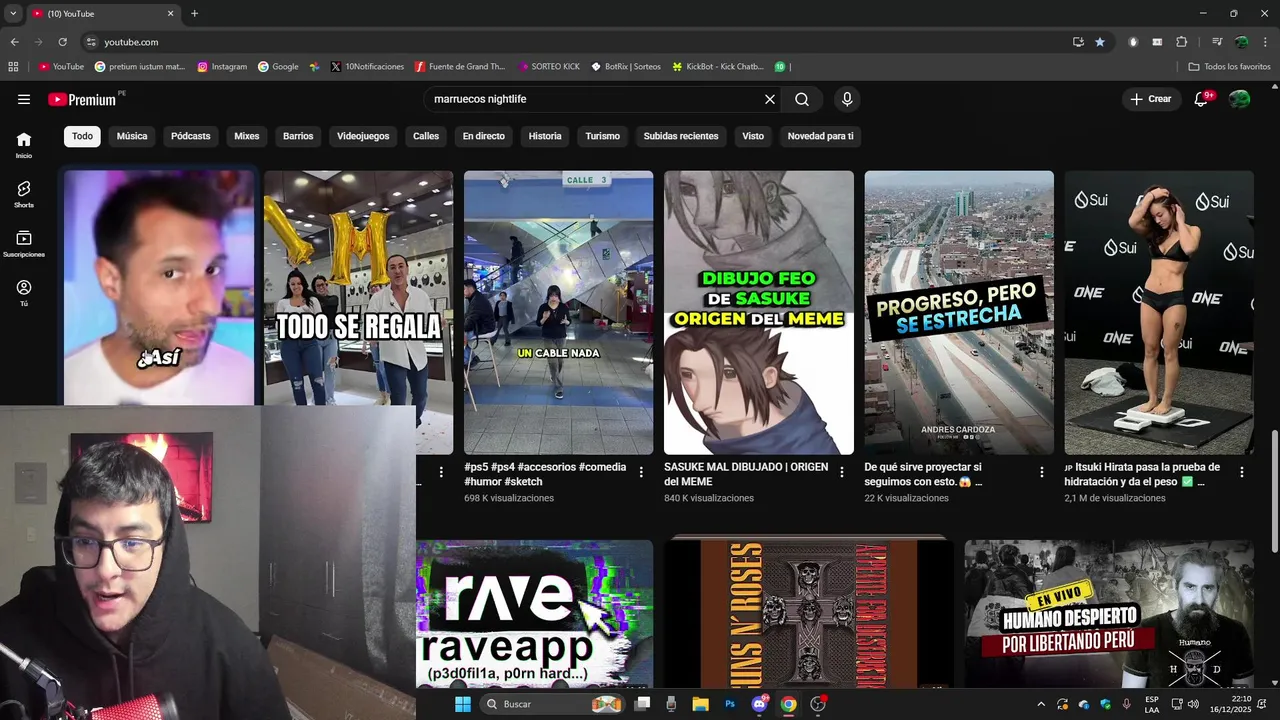The width and height of the screenshot is (1280, 720).
Task: Open Suscripciones from the sidebar
Action: tap(24, 244)
